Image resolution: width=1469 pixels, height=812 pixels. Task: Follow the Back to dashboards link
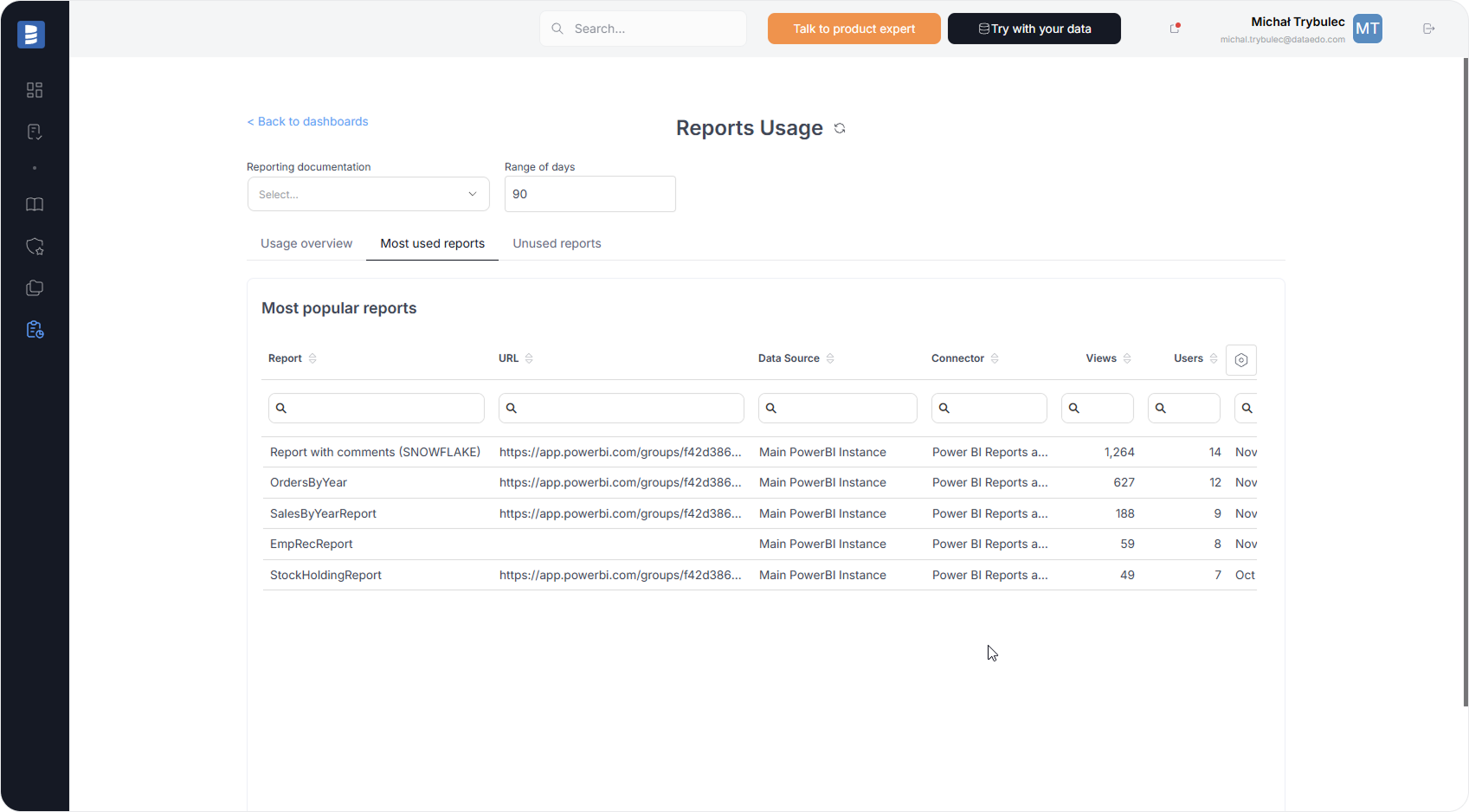pyautogui.click(x=307, y=121)
